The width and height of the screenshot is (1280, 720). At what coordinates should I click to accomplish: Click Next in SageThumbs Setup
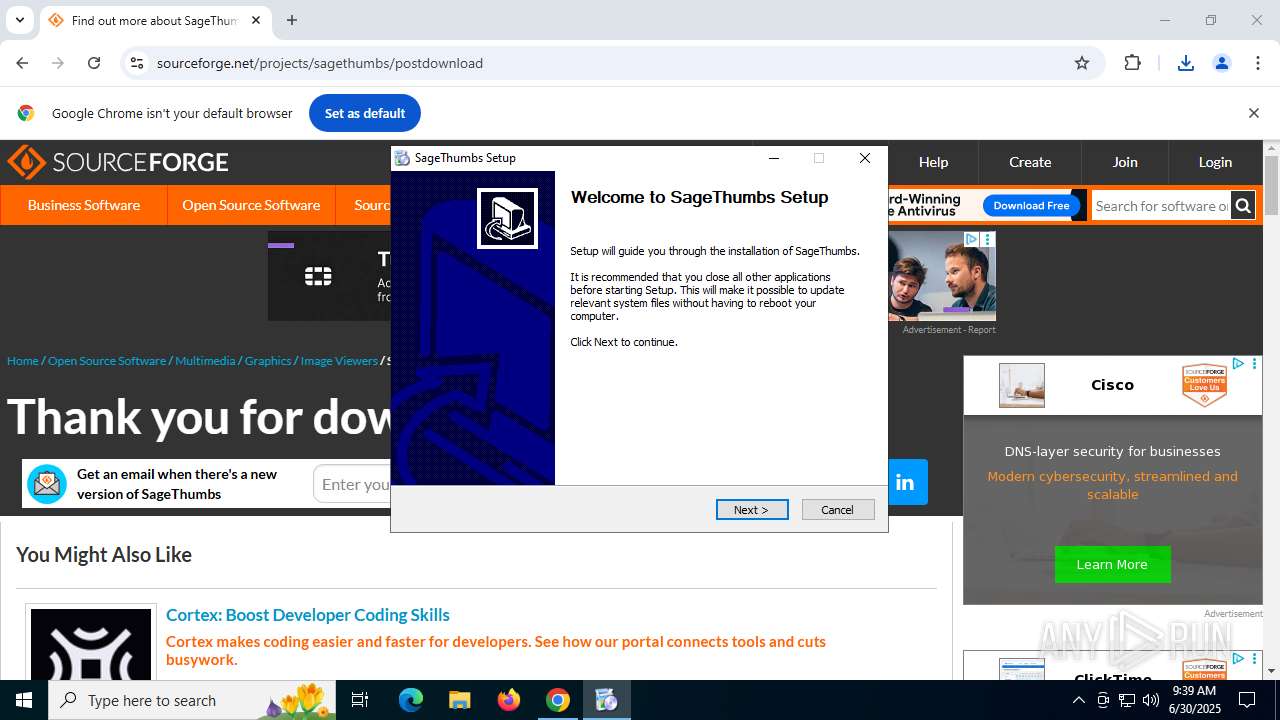tap(752, 510)
